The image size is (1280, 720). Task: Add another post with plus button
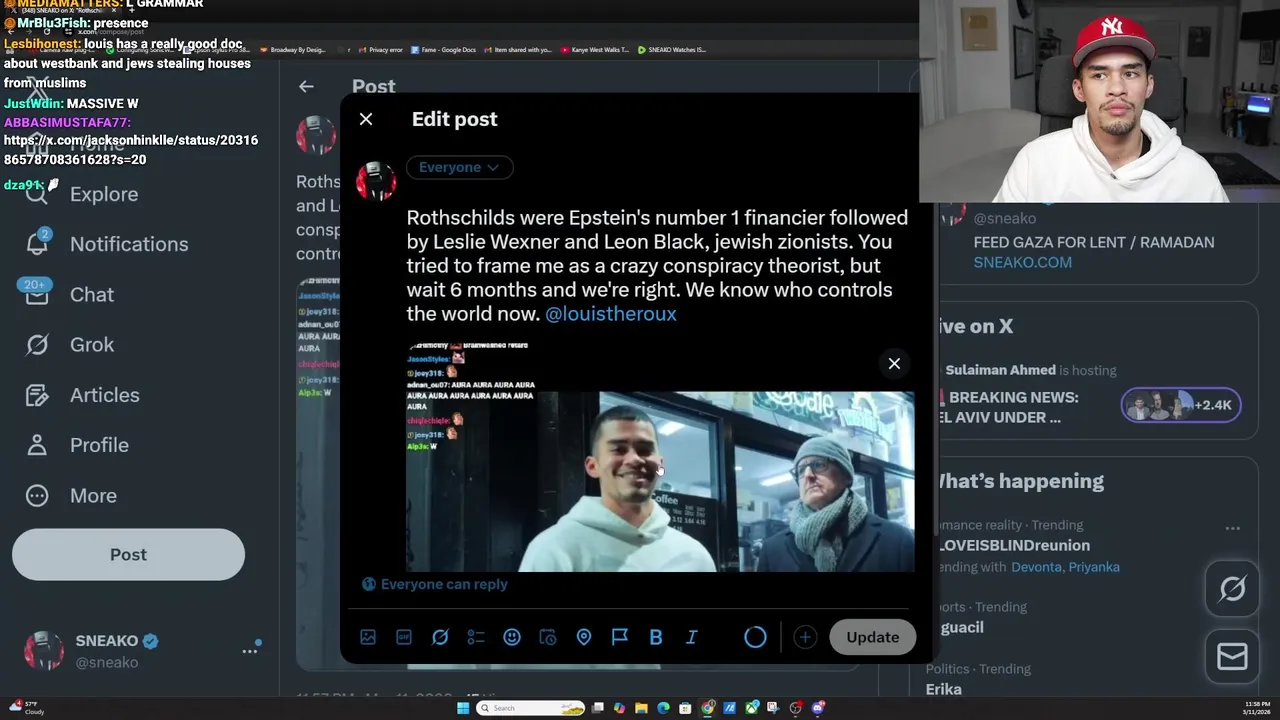pyautogui.click(x=805, y=637)
